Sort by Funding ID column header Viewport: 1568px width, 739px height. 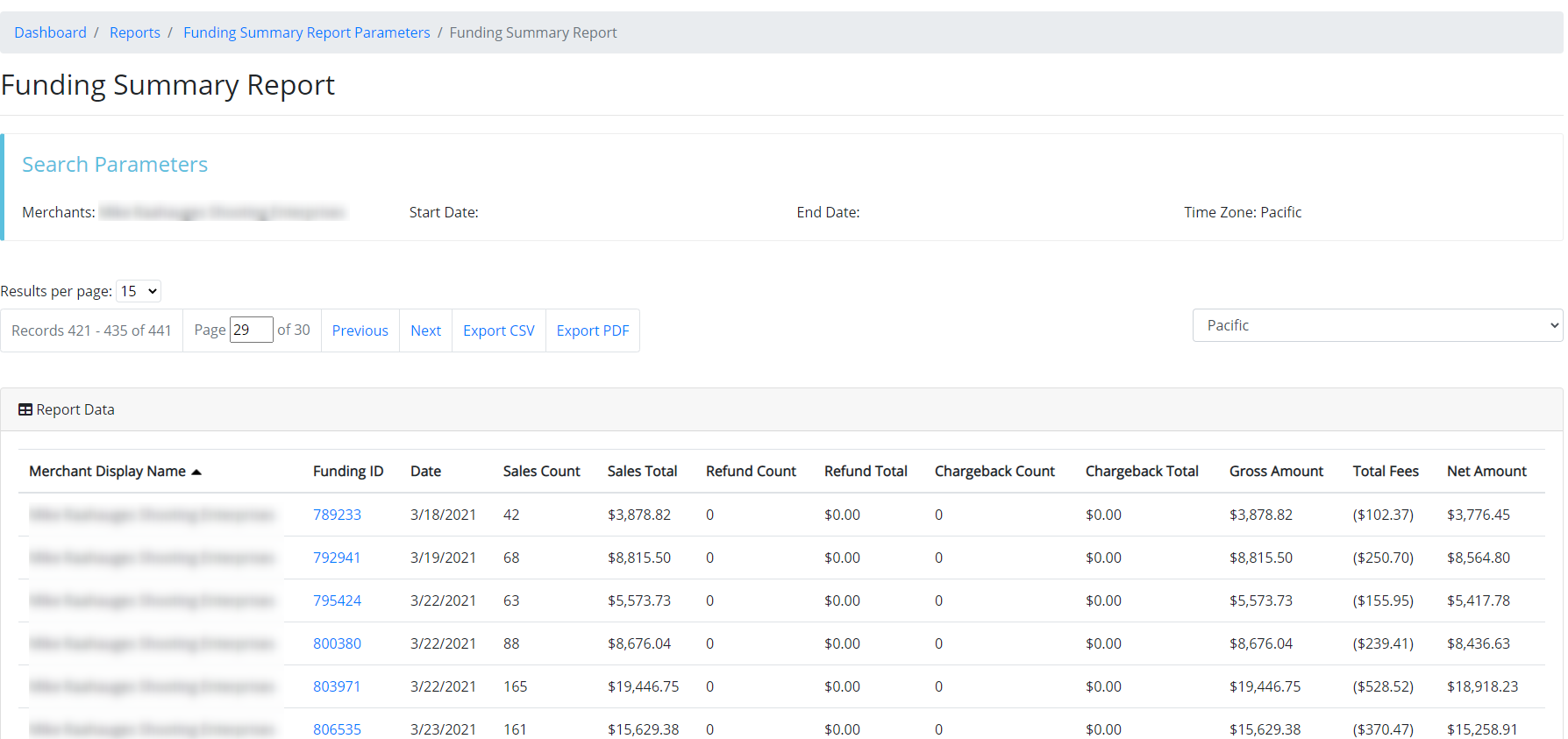[348, 471]
